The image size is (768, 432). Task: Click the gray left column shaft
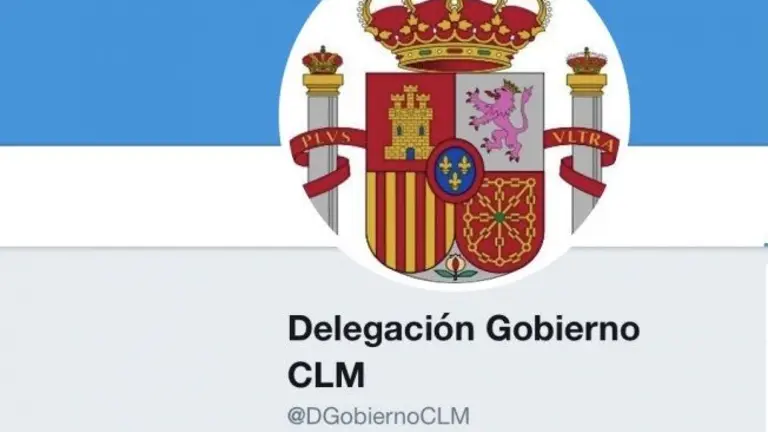pos(323,162)
